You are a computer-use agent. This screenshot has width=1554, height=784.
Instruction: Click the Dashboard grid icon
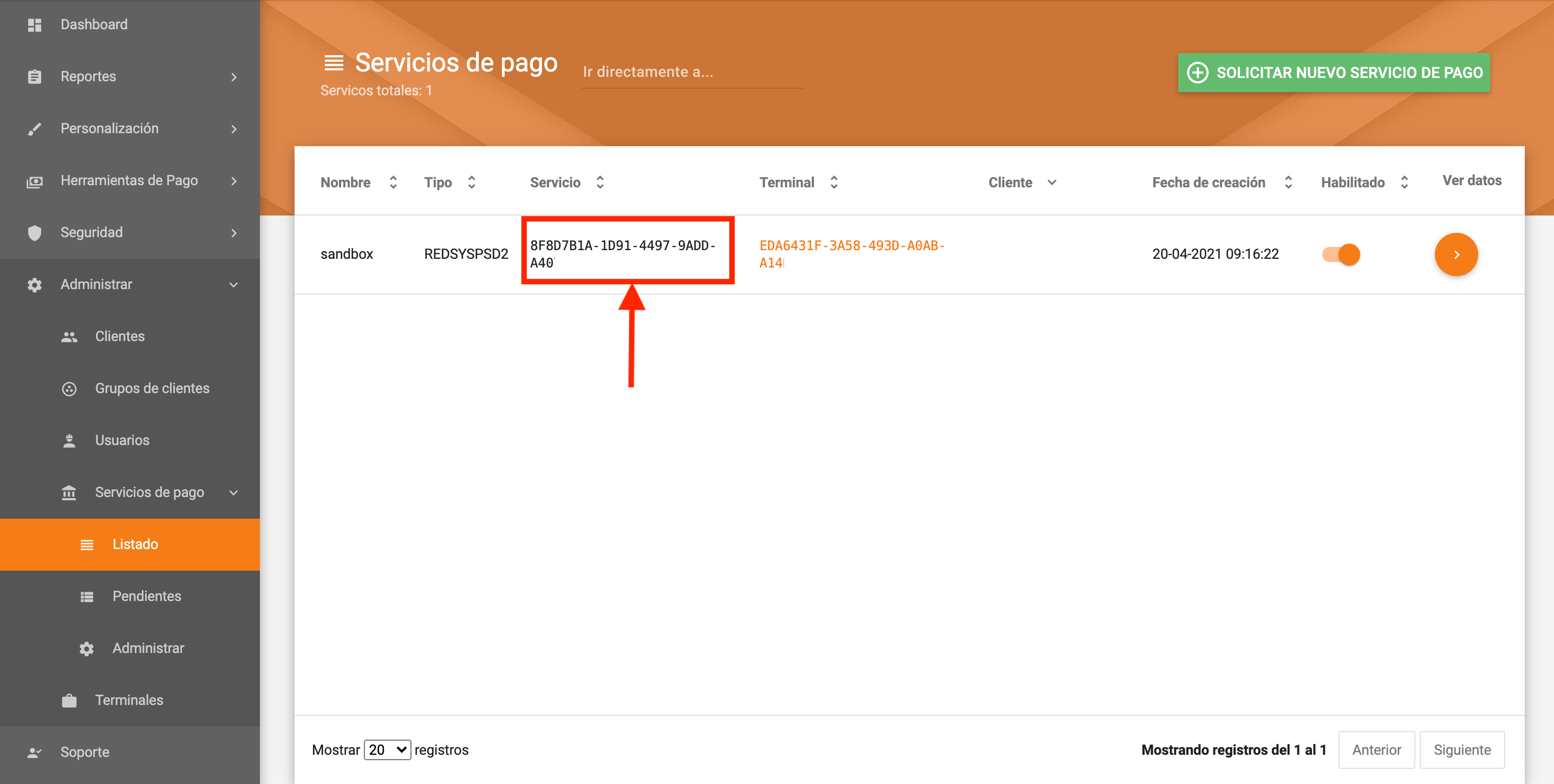pos(35,25)
